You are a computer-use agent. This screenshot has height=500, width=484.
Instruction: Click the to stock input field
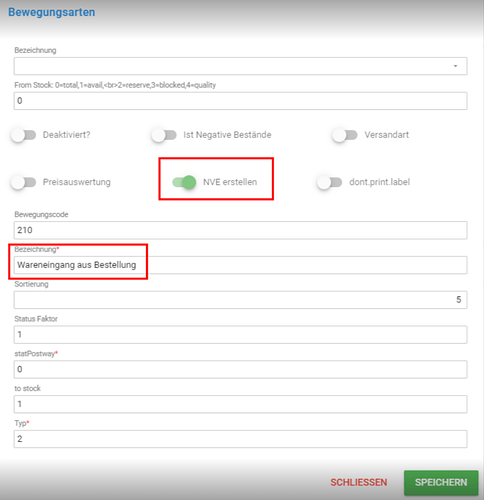[240, 404]
